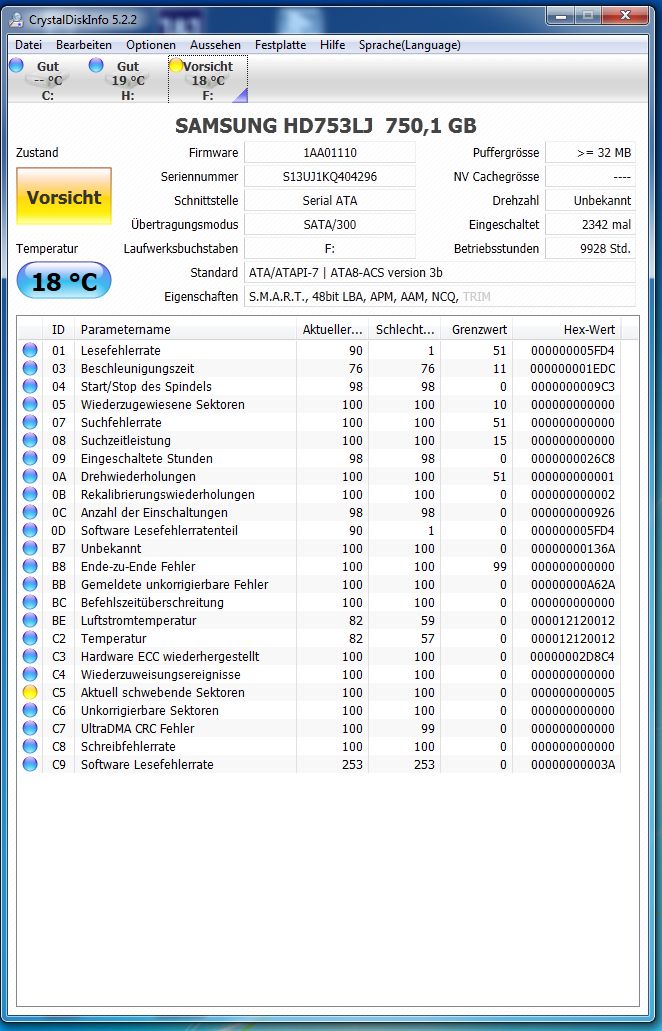Image resolution: width=662 pixels, height=1031 pixels.
Task: Click the status dot beside Suchzeitleistung
Action: click(30, 441)
